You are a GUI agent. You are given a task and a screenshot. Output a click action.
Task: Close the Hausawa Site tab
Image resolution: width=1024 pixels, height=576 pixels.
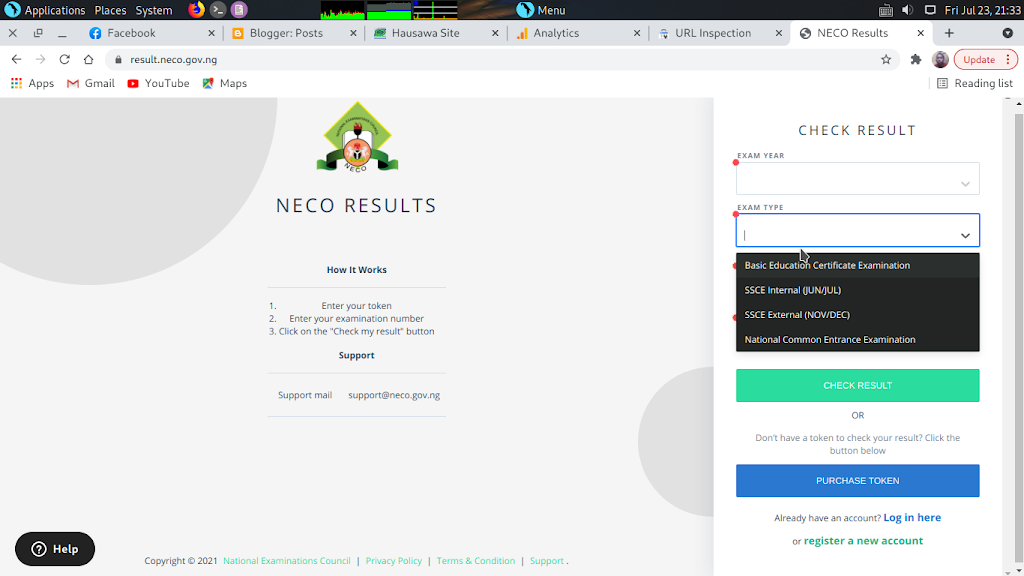coord(495,33)
